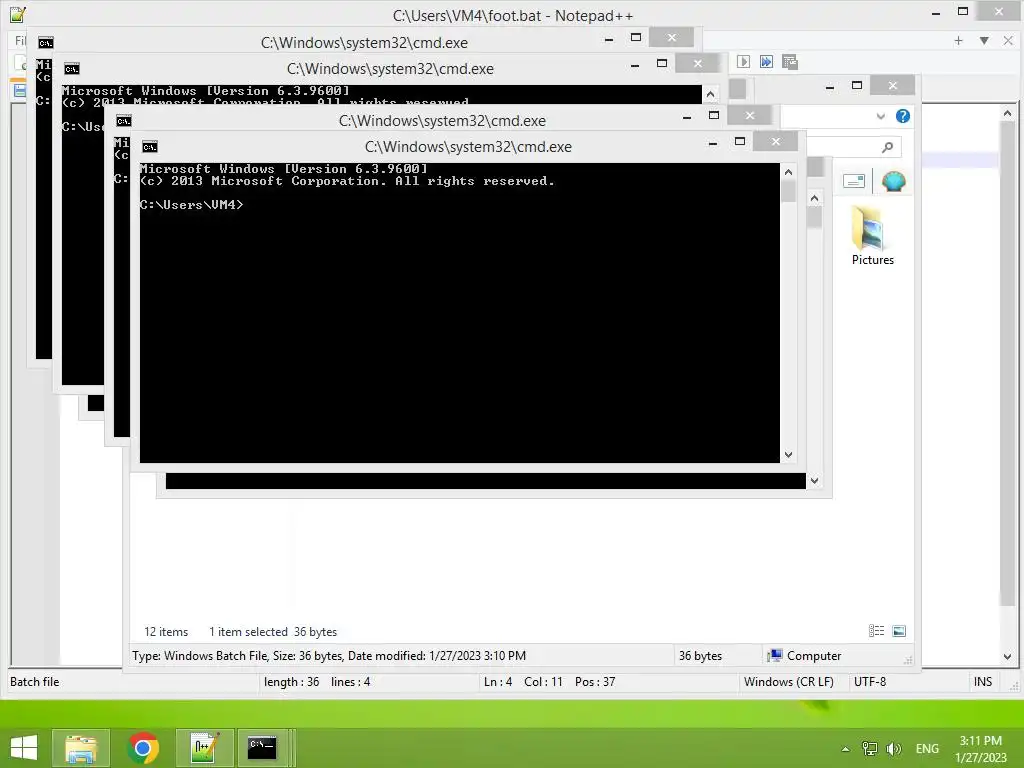Viewport: 1024px width, 768px height.
Task: Click the volume speaker tray icon
Action: 893,749
